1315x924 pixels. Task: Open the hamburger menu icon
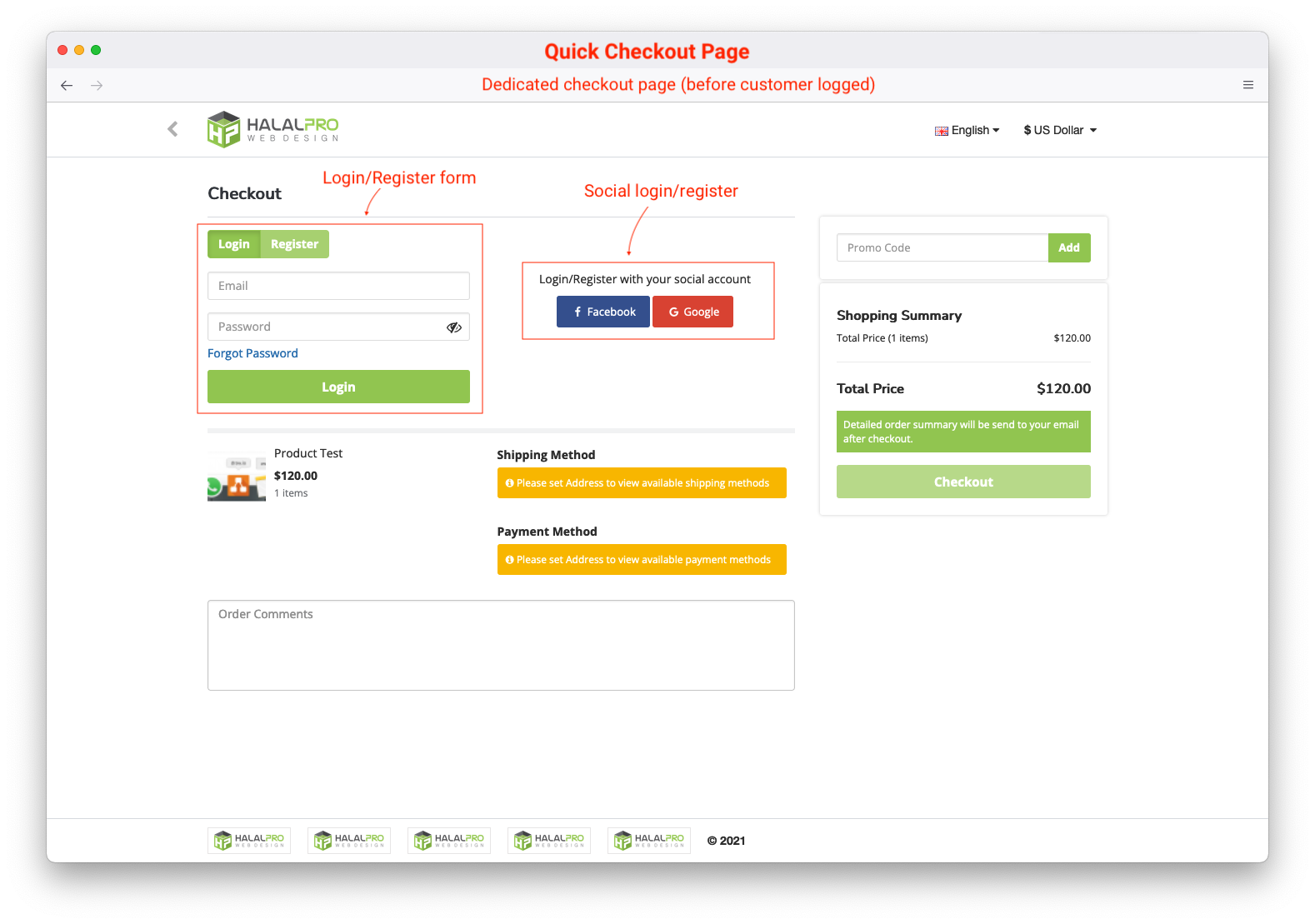coord(1247,85)
